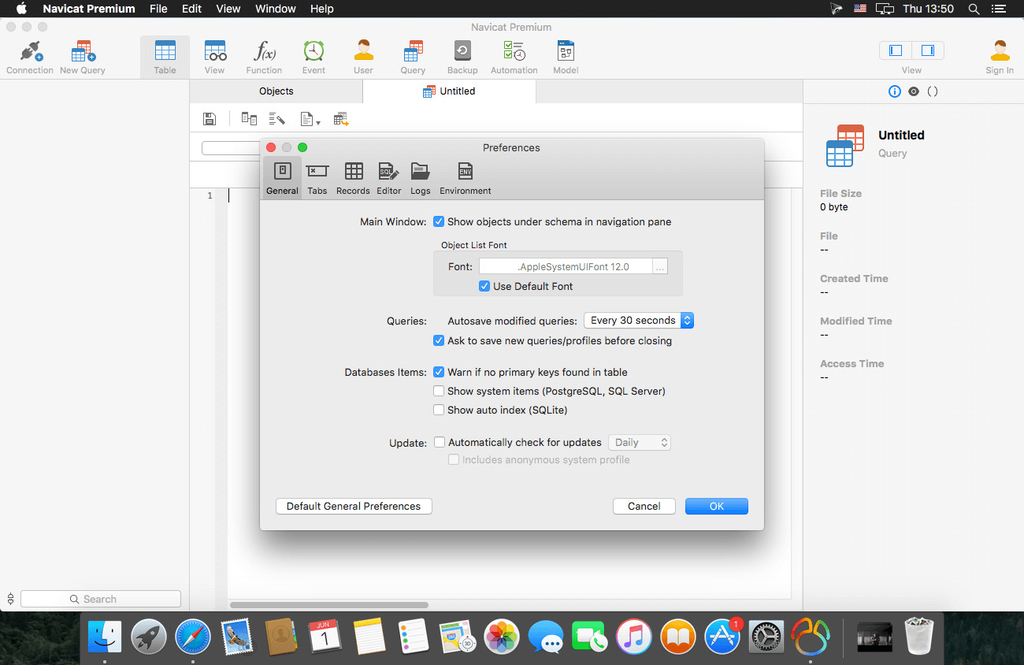Open the Automation tool
Viewport: 1024px width, 665px height.
514,56
